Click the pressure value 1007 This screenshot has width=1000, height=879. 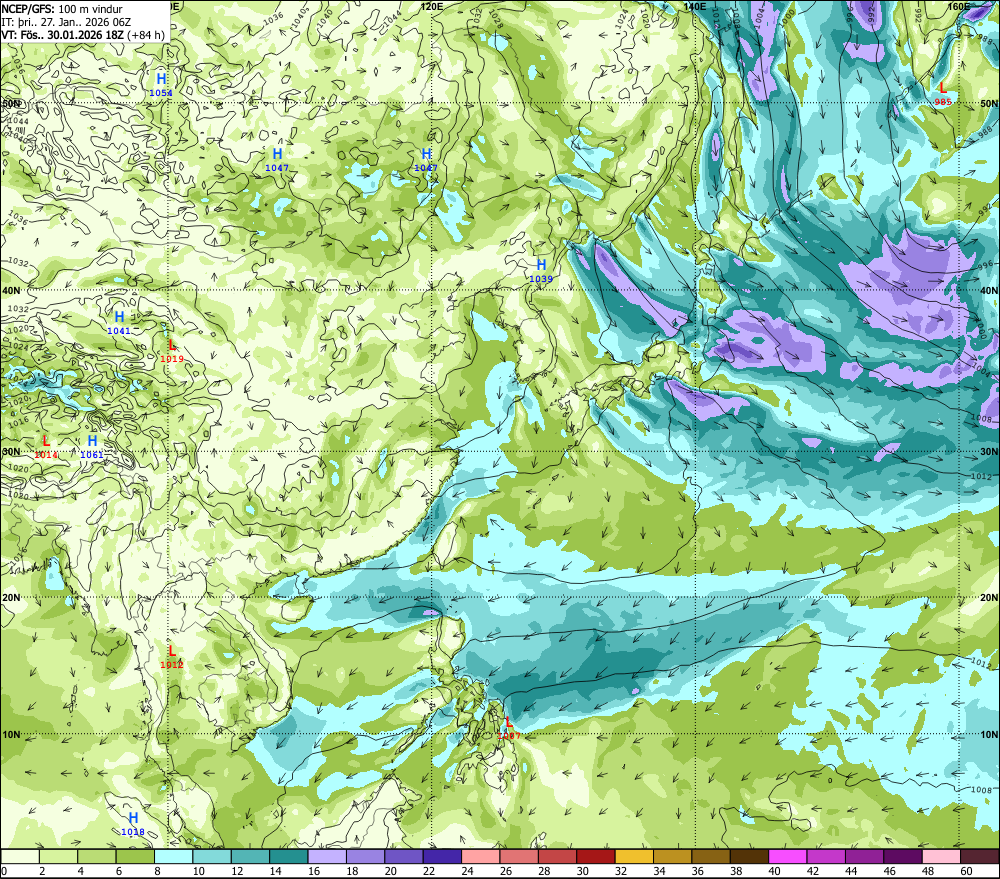tap(509, 735)
